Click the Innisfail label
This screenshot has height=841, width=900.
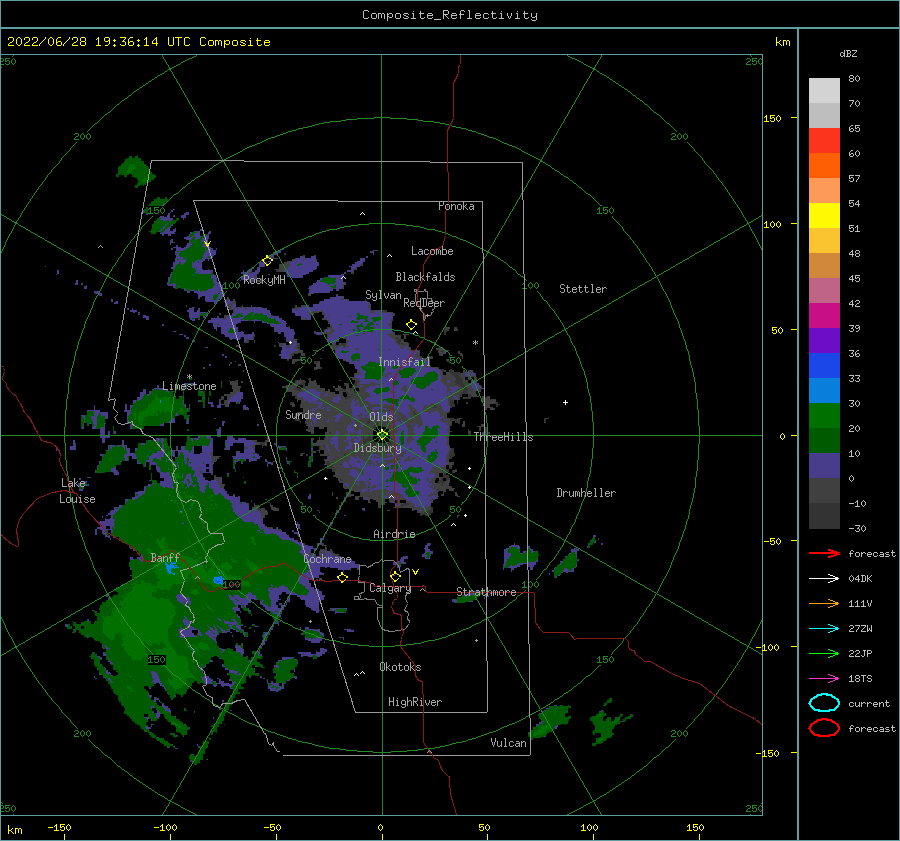tap(404, 362)
